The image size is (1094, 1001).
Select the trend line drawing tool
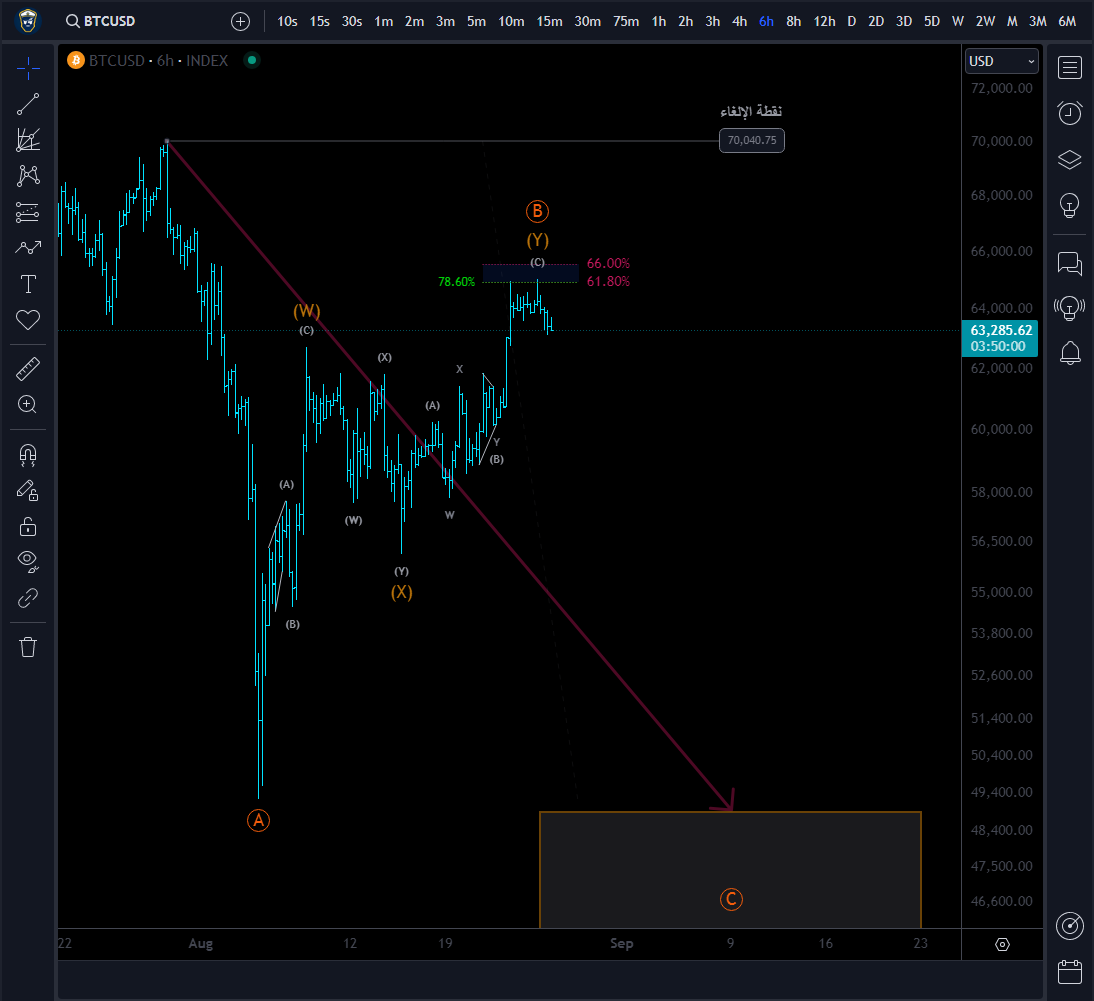click(28, 105)
